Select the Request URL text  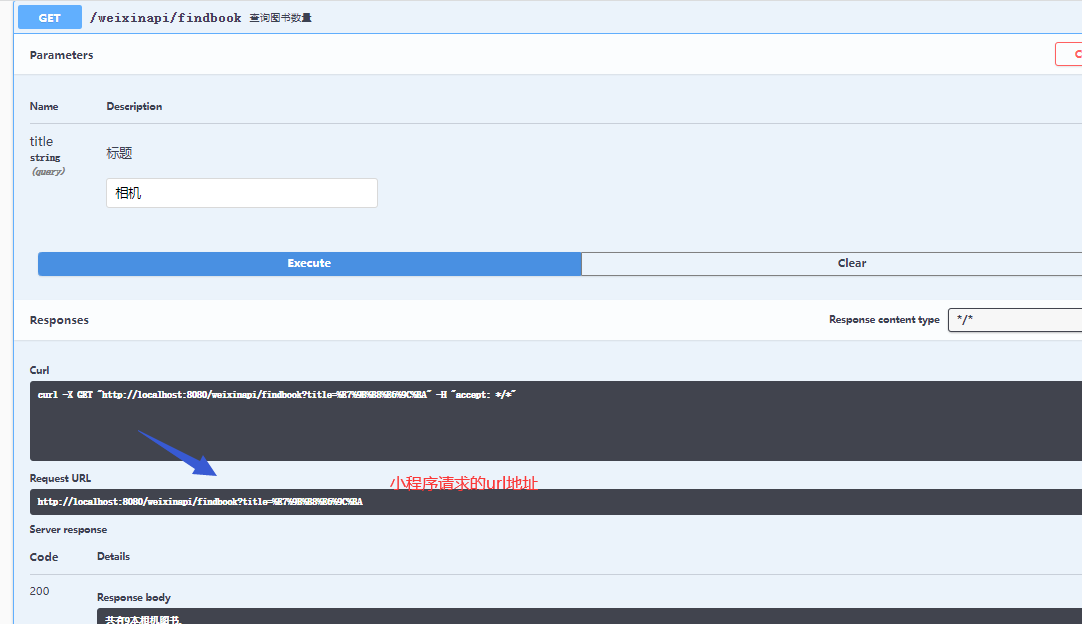(200, 502)
